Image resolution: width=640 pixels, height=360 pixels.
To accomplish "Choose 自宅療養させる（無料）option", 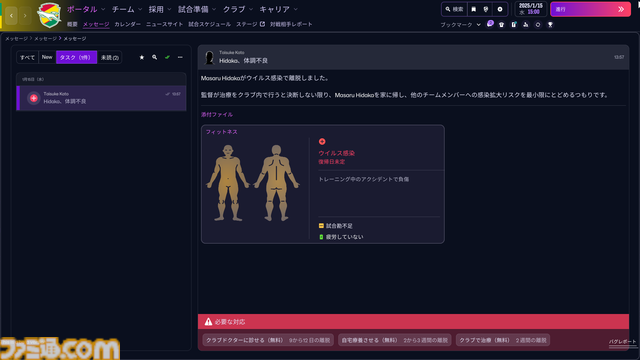I will click(395, 340).
